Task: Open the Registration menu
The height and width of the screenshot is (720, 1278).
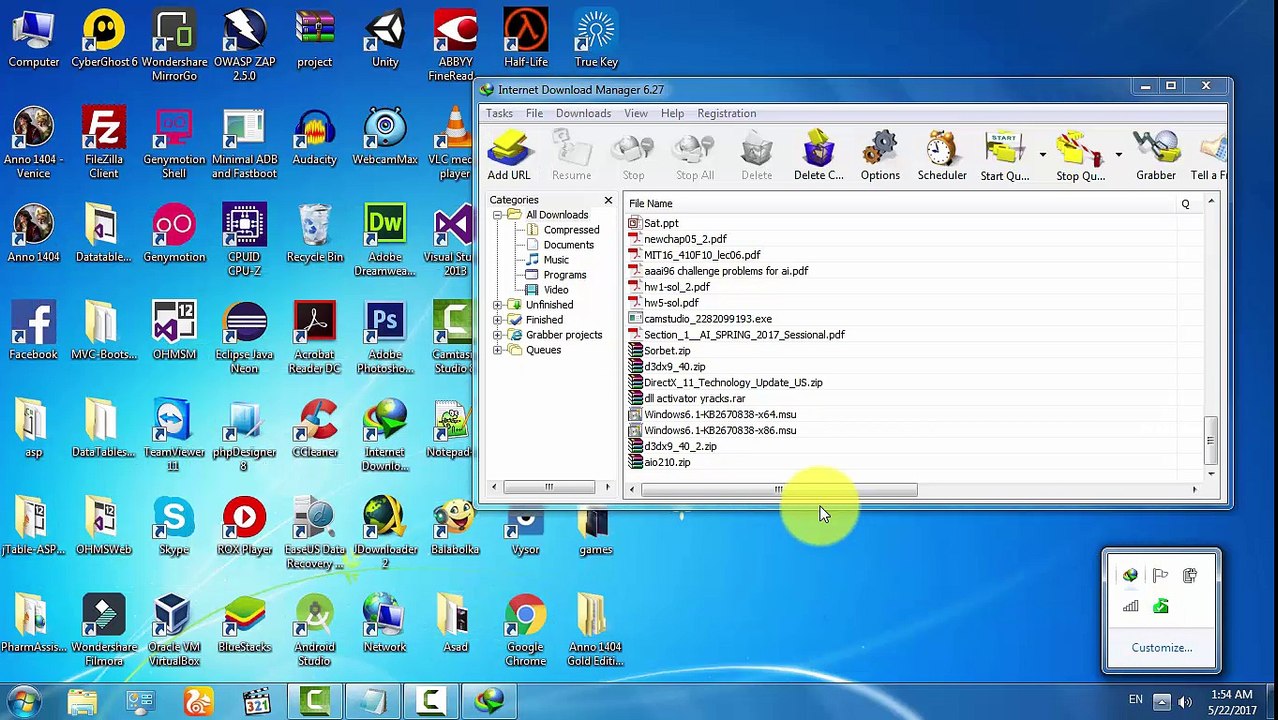Action: click(726, 113)
